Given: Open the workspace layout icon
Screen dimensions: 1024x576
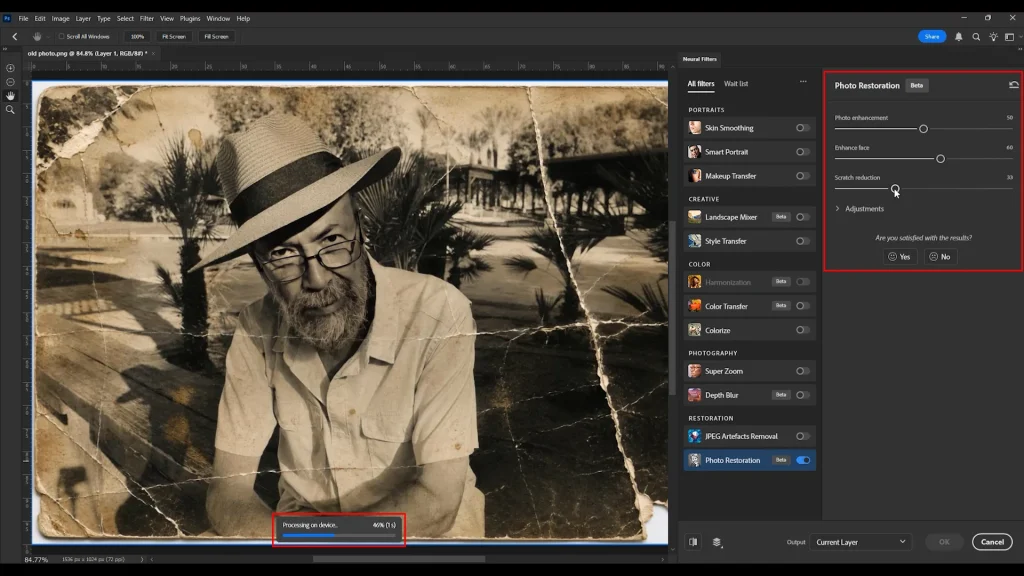Looking at the screenshot, I should pos(1010,37).
